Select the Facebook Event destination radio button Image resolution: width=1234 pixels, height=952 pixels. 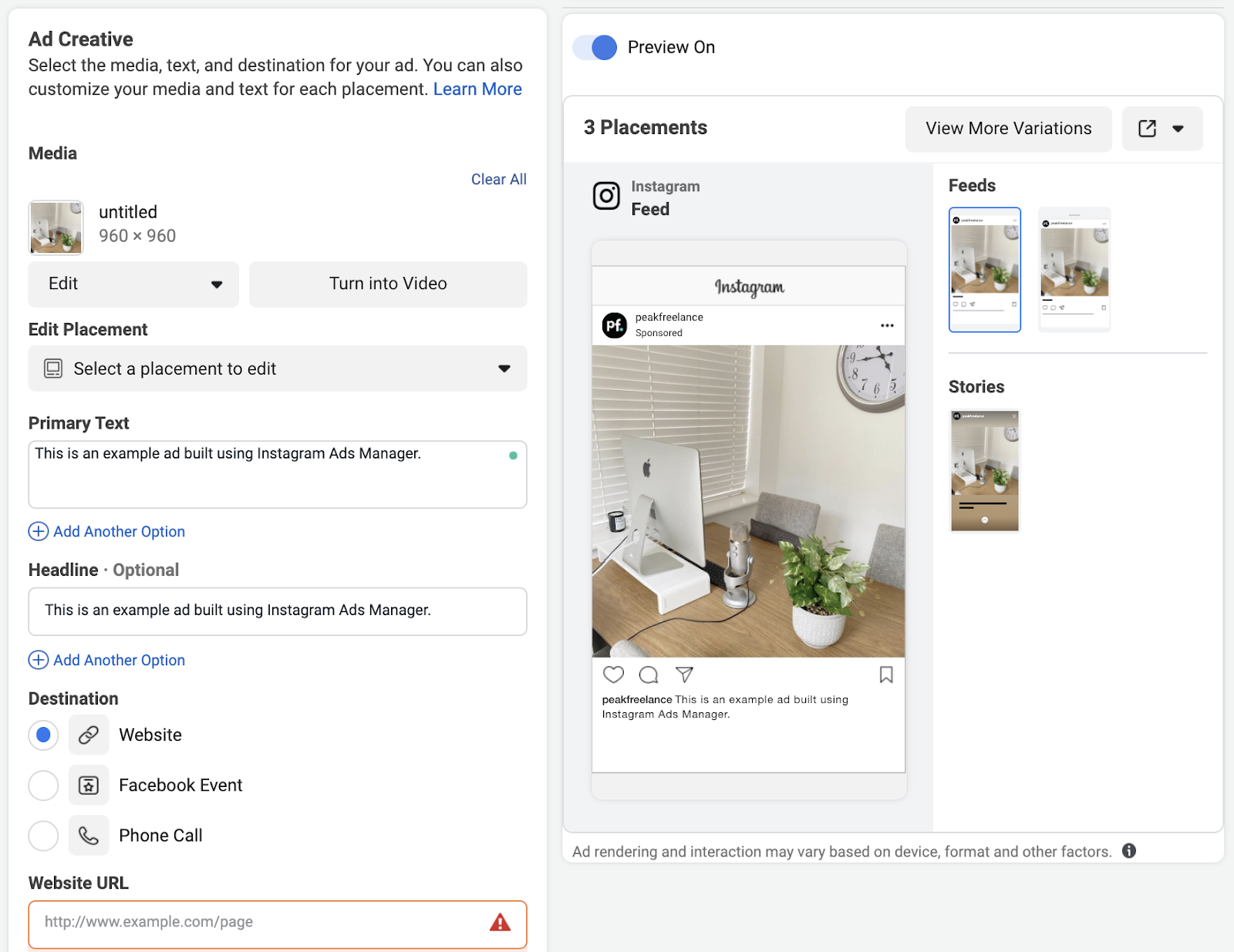click(43, 785)
